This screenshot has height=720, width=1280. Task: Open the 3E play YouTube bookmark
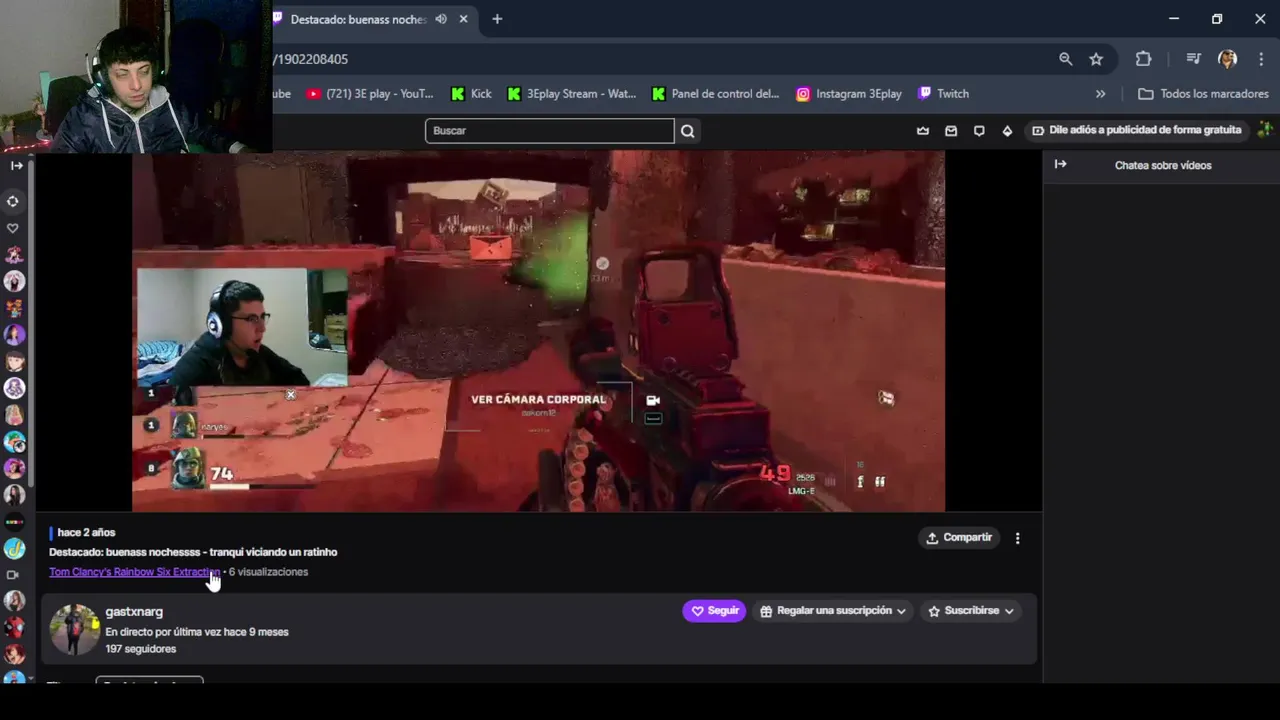point(370,94)
